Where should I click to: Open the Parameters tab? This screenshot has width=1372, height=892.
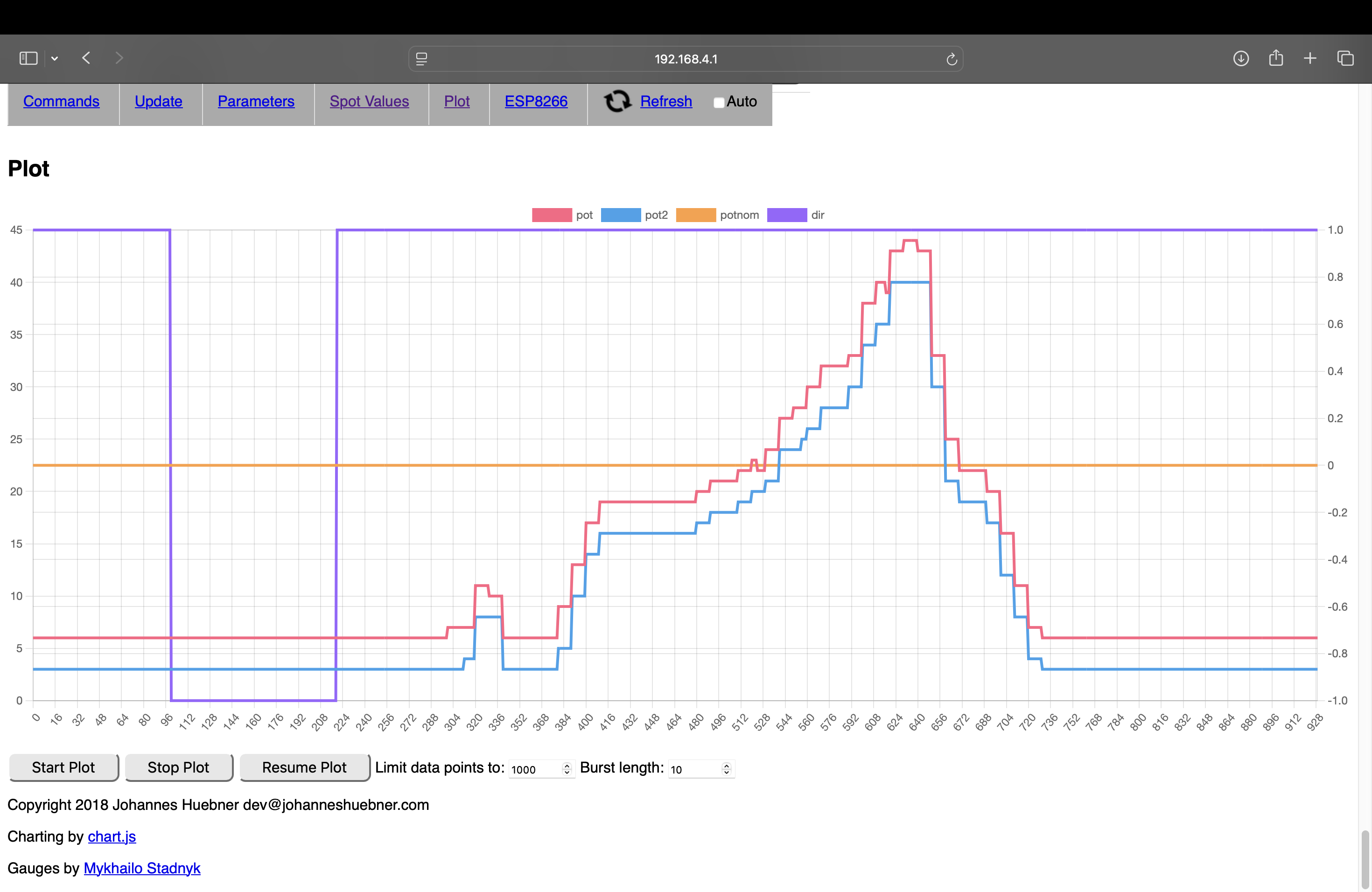tap(256, 101)
